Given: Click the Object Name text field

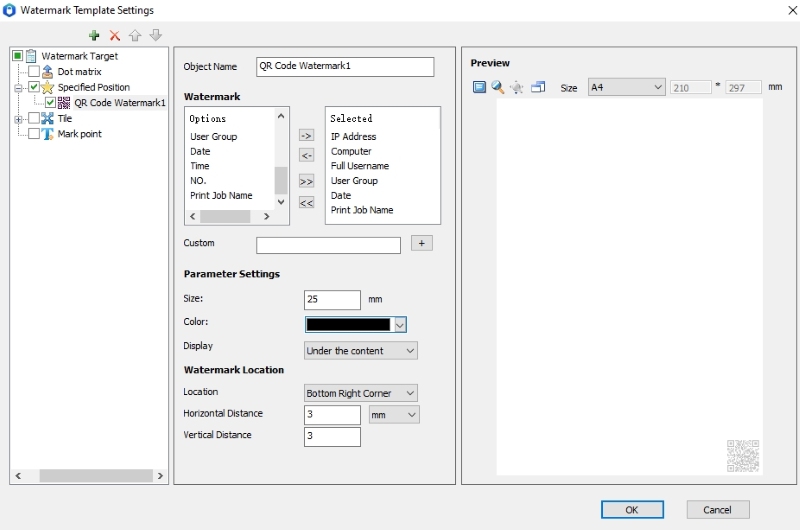Looking at the screenshot, I should pos(345,67).
